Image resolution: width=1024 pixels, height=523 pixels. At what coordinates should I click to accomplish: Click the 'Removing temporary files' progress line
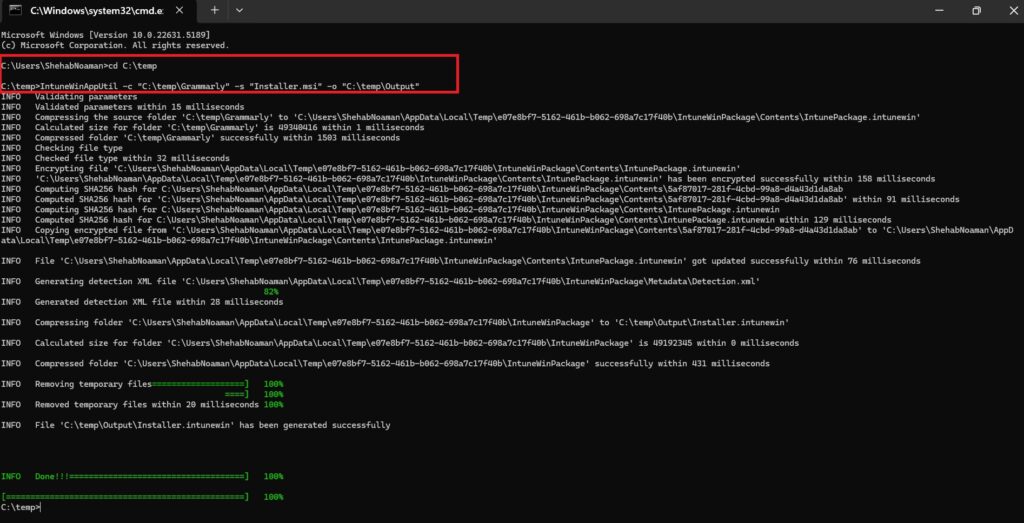pyautogui.click(x=142, y=384)
